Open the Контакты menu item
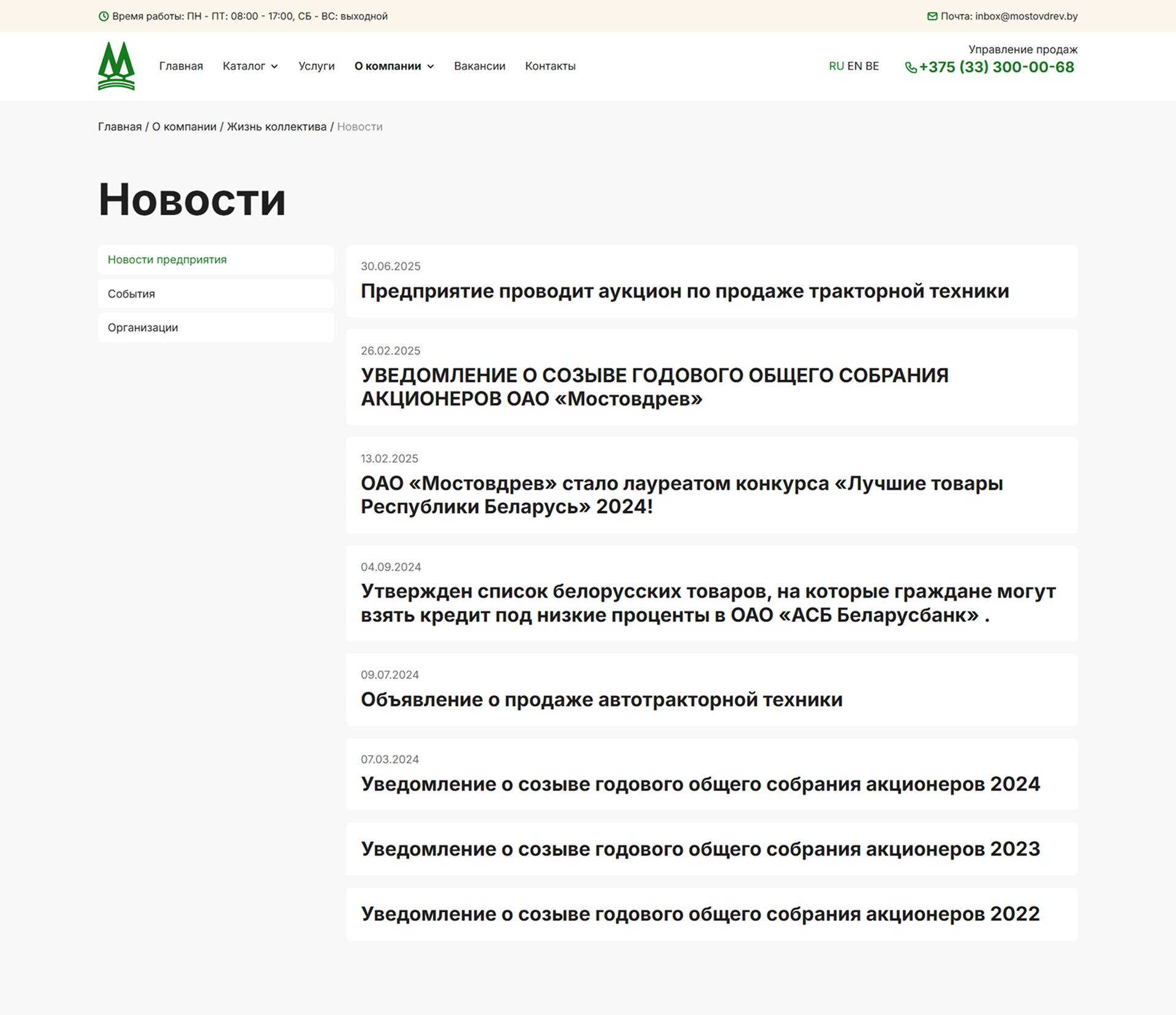 550,66
